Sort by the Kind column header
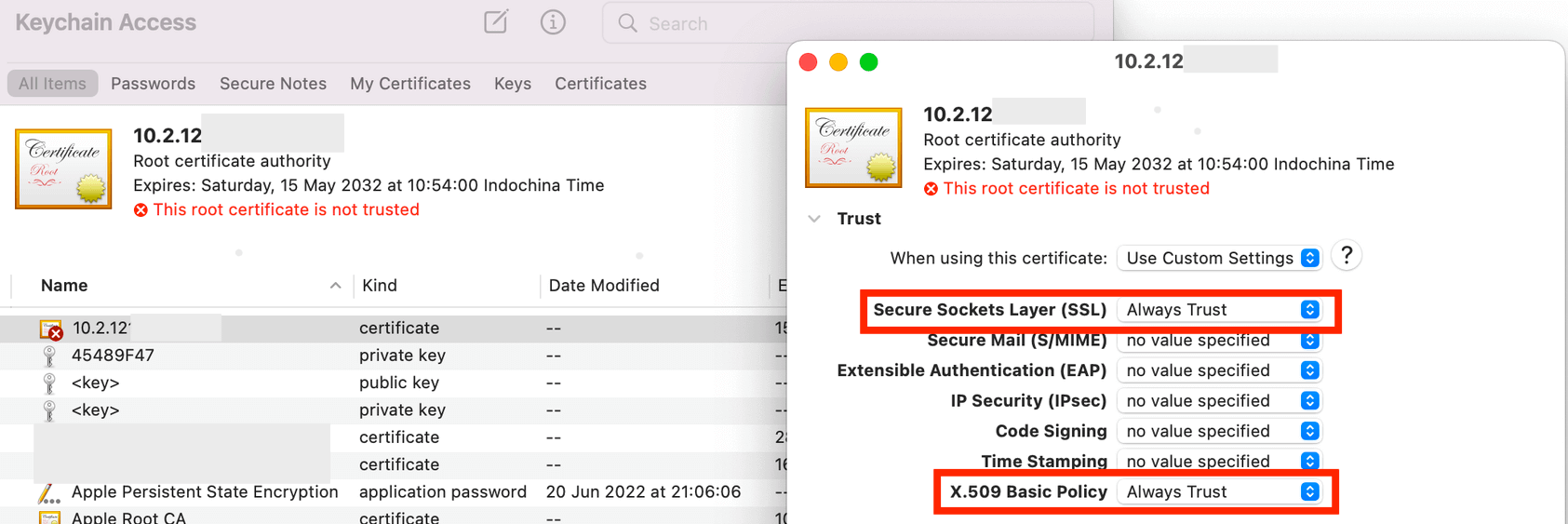The width and height of the screenshot is (1568, 524). 380,286
